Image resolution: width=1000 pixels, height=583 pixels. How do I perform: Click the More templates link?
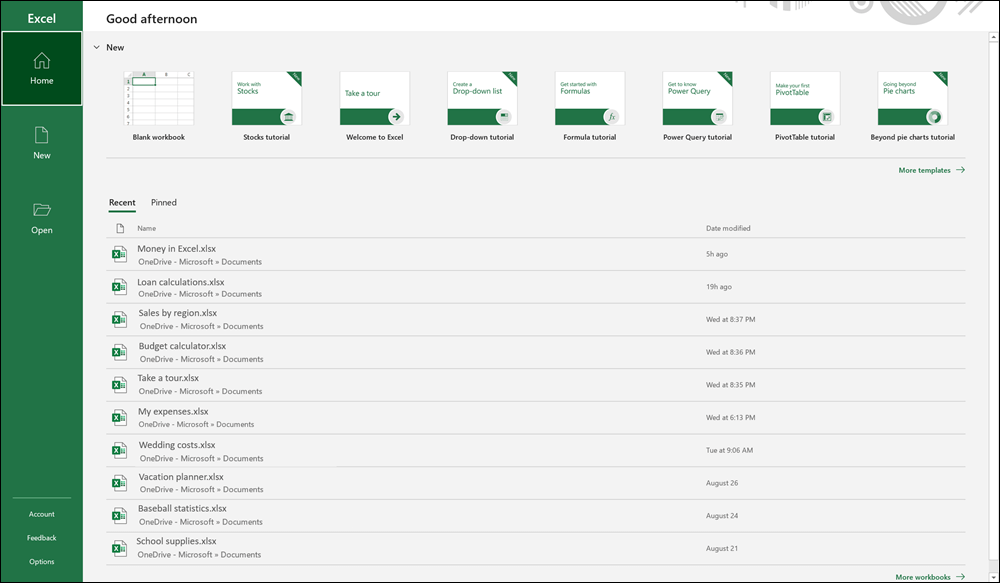tap(931, 170)
